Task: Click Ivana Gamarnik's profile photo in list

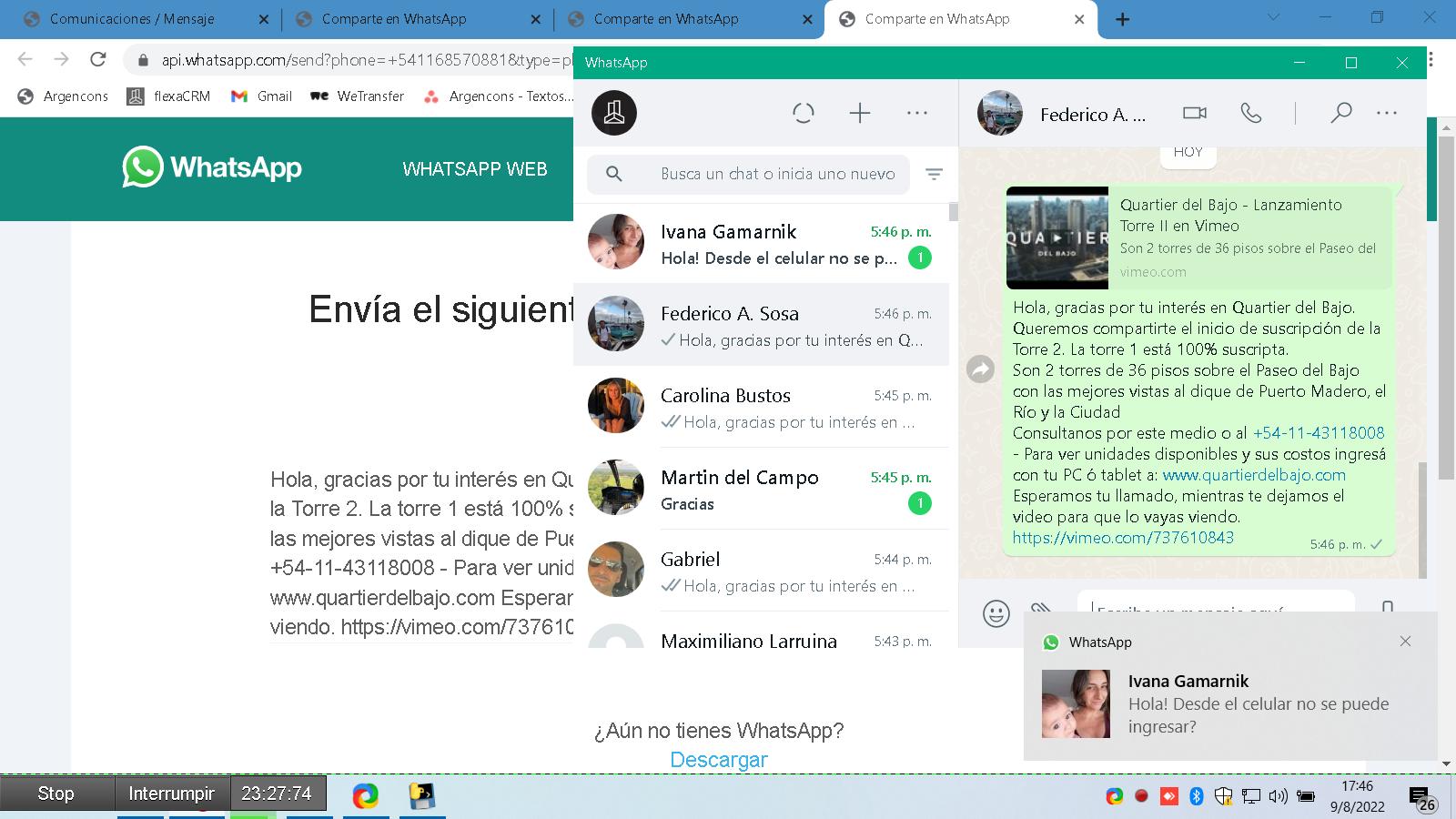Action: (x=616, y=242)
